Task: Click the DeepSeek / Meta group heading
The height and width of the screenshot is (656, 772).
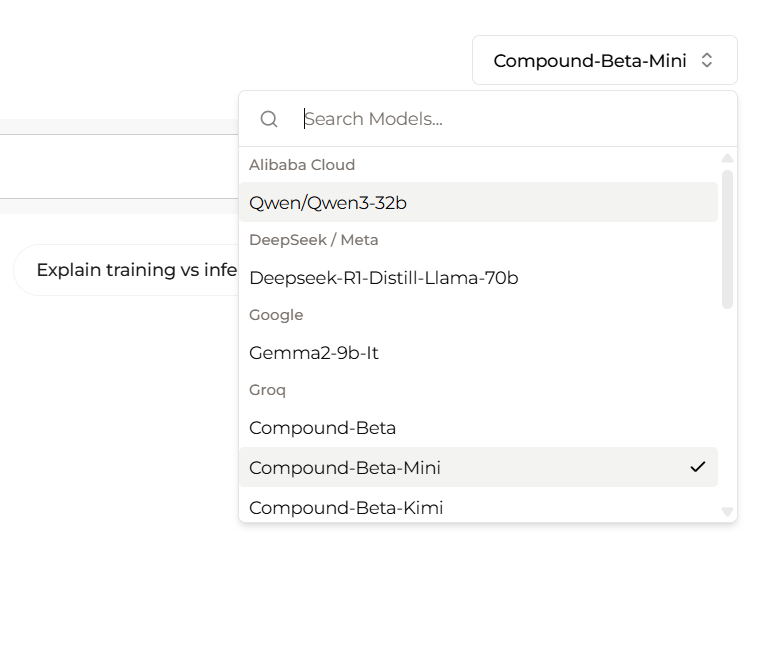Action: (x=314, y=240)
